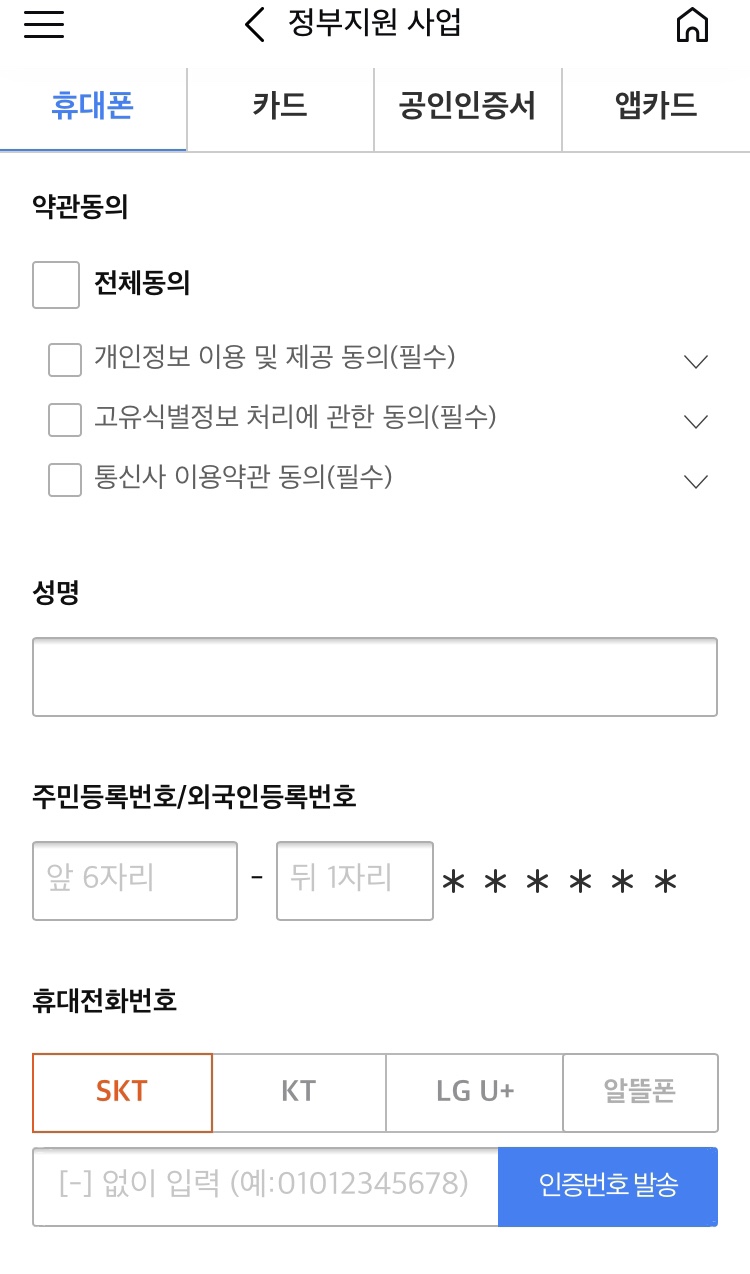The height and width of the screenshot is (1274, 750).
Task: Focus the 앞 6자리 resident number field
Action: pyautogui.click(x=135, y=880)
